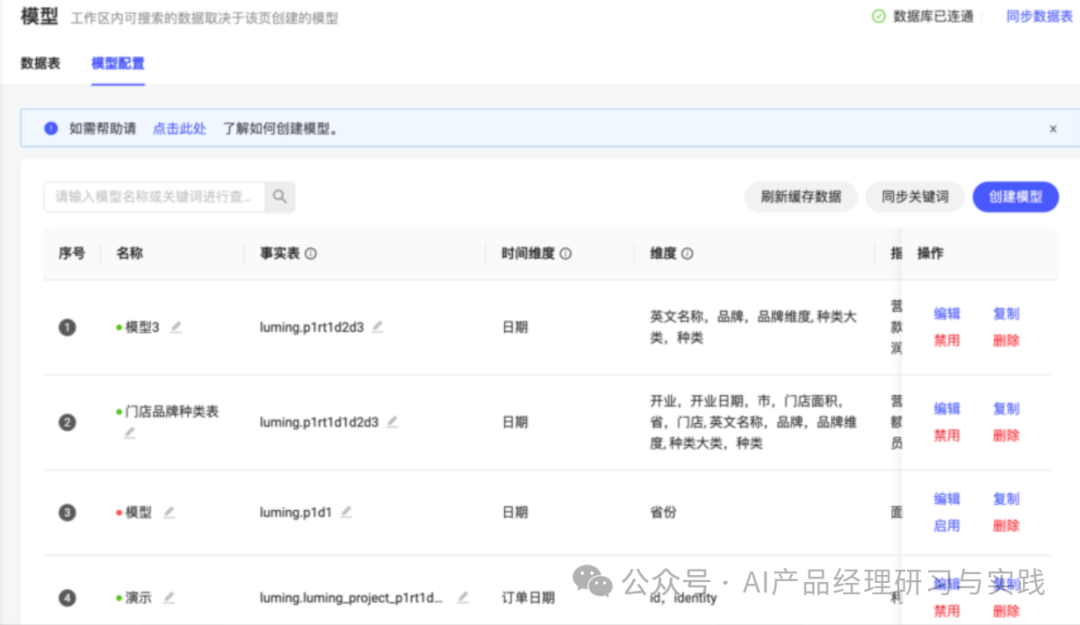Switch to the 数据表 tab
The width and height of the screenshot is (1080, 625).
41,63
